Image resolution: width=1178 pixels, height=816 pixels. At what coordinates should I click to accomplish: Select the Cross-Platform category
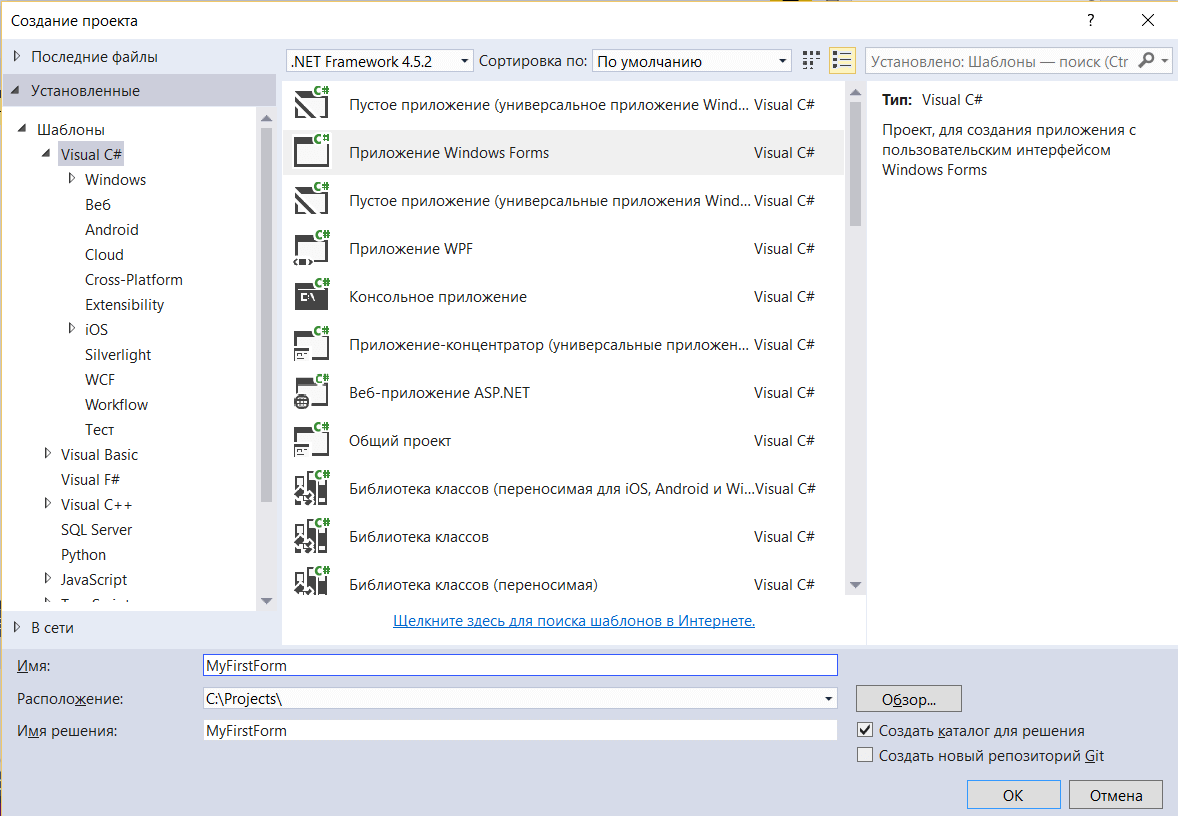[x=134, y=279]
